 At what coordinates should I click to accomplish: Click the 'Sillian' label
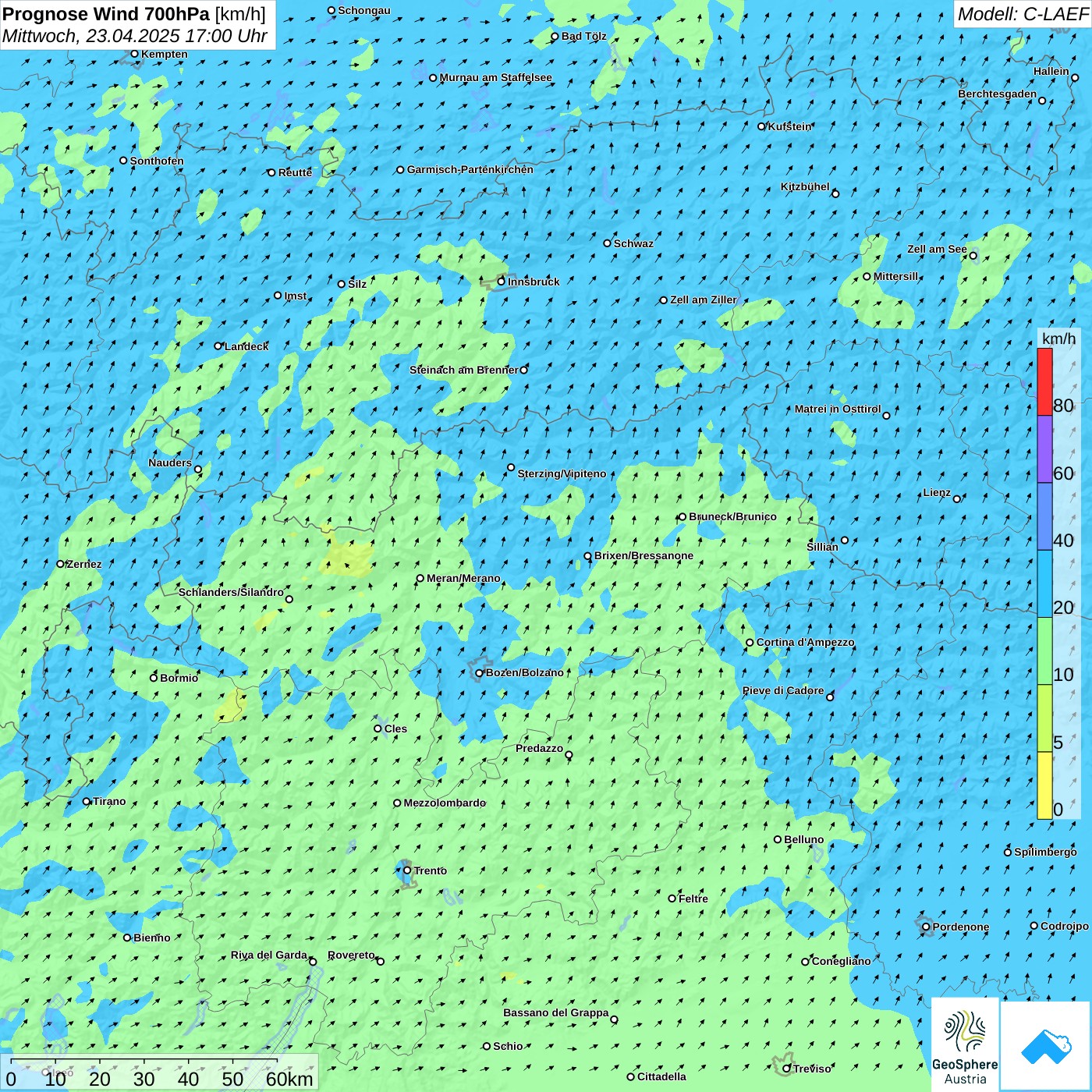(x=822, y=547)
